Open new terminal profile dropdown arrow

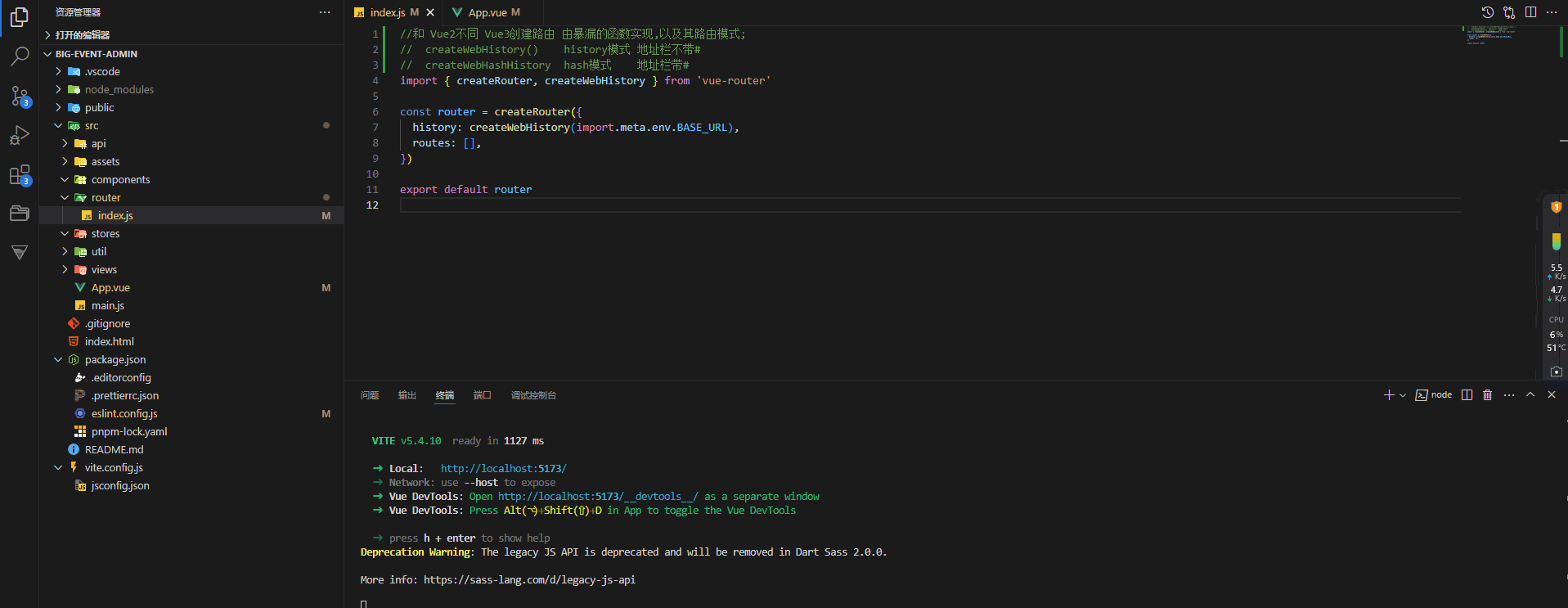pos(1403,395)
